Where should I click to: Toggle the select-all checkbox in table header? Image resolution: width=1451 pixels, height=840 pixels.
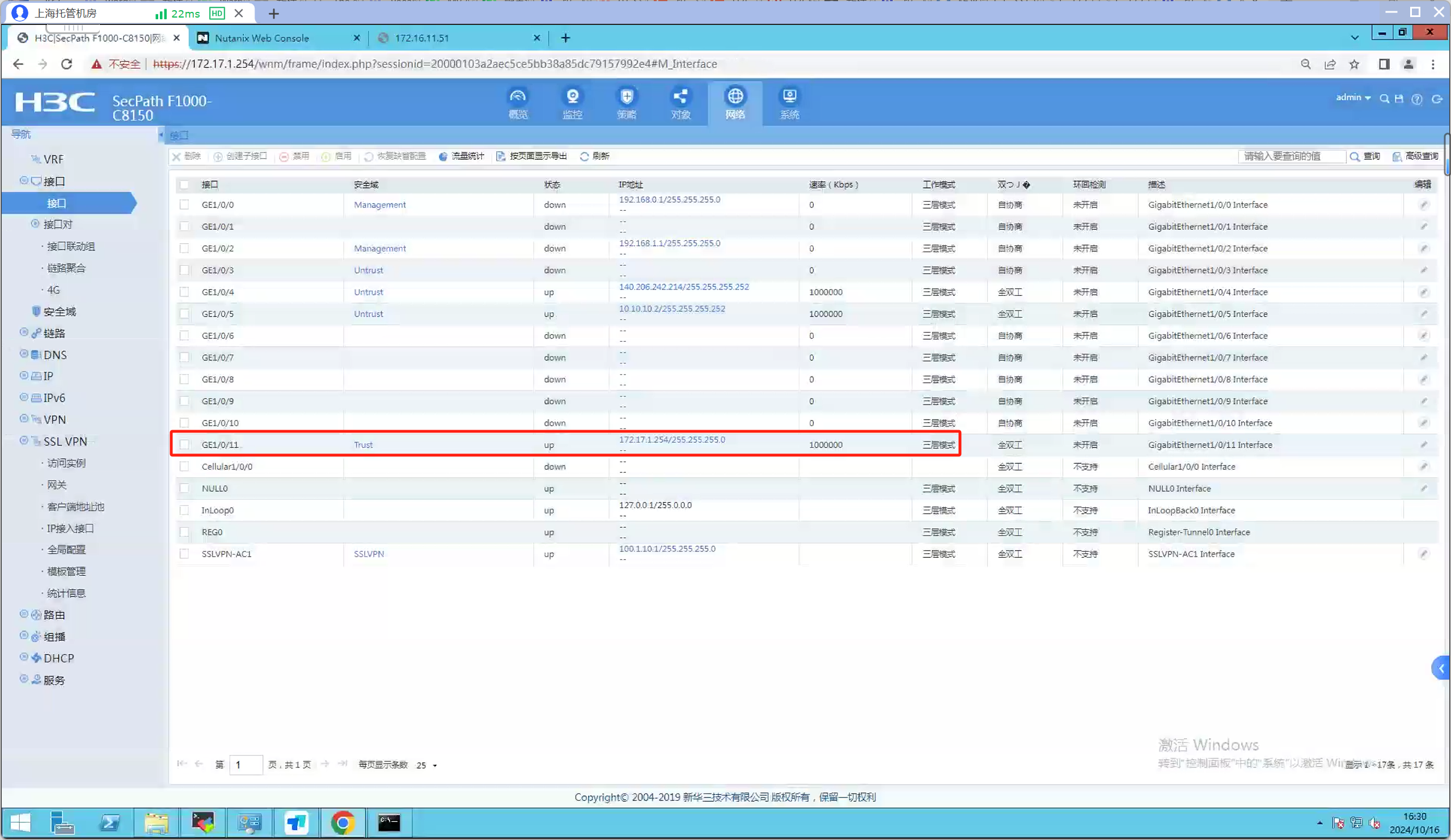tap(184, 185)
